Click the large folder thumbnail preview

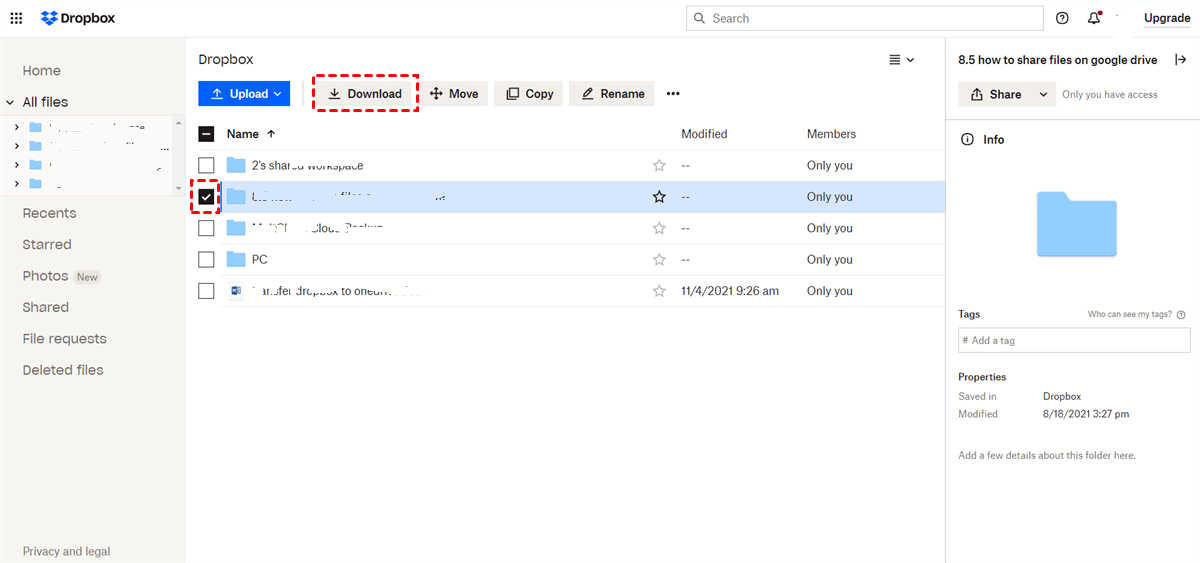[x=1076, y=226]
